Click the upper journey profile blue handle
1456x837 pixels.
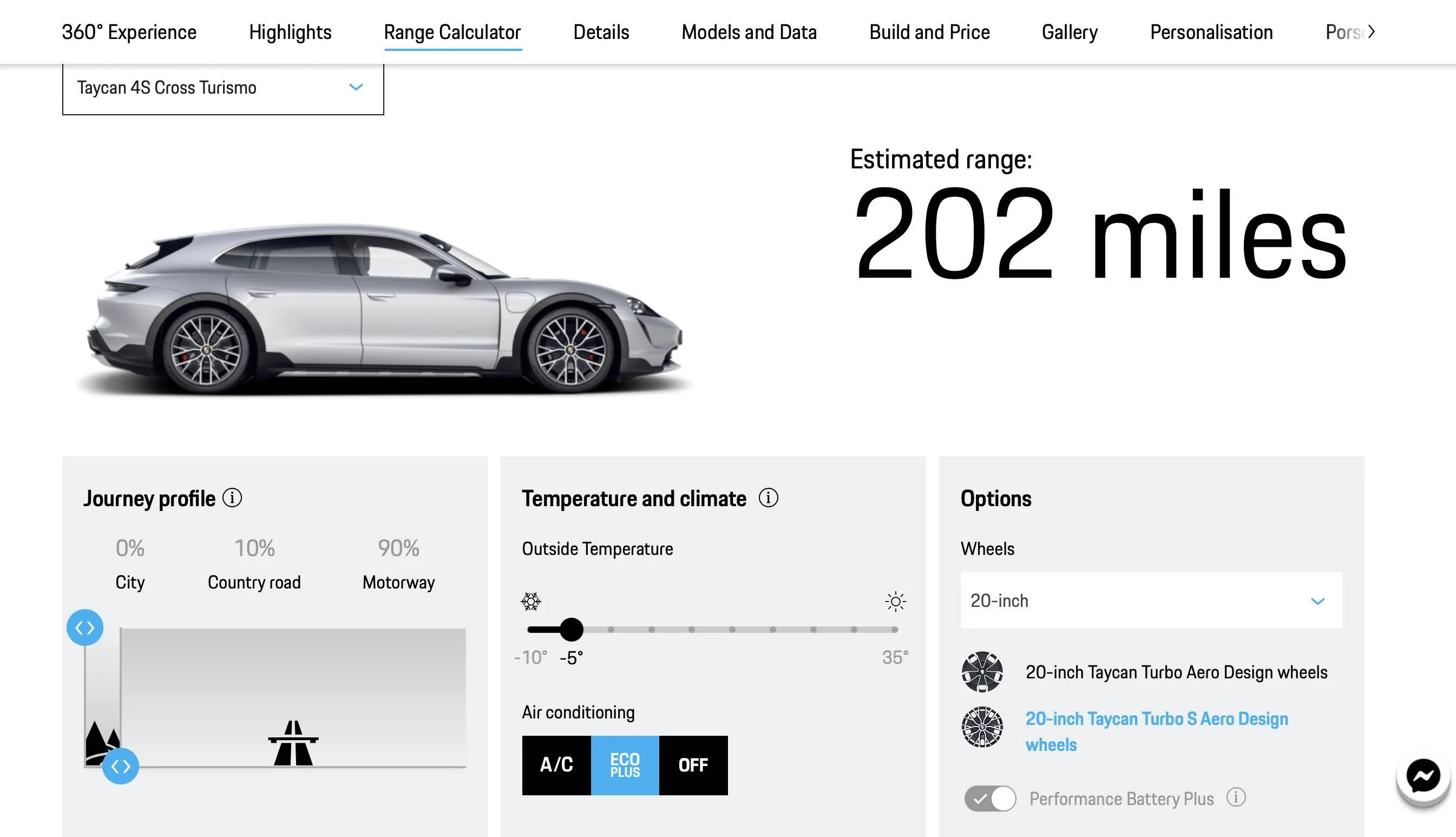[85, 627]
